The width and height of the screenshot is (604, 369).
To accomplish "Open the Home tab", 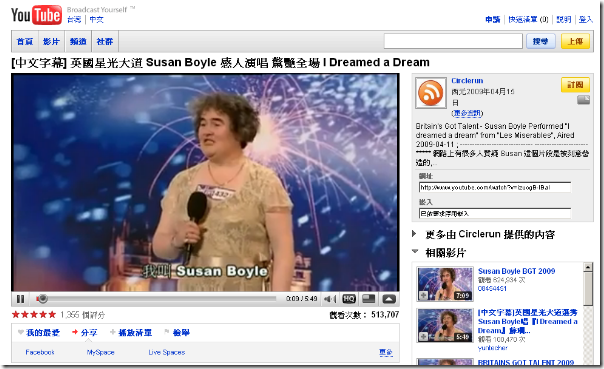I will 25,41.
